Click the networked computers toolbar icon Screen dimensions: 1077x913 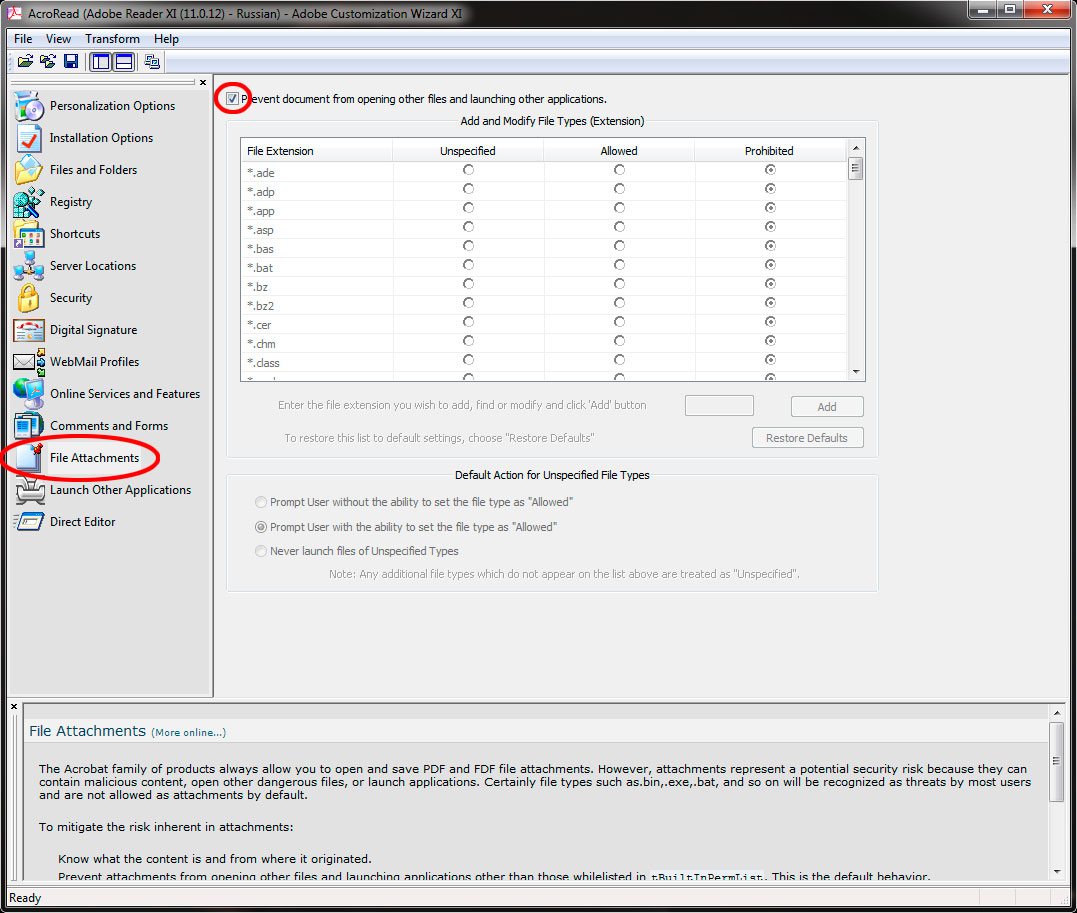point(152,62)
